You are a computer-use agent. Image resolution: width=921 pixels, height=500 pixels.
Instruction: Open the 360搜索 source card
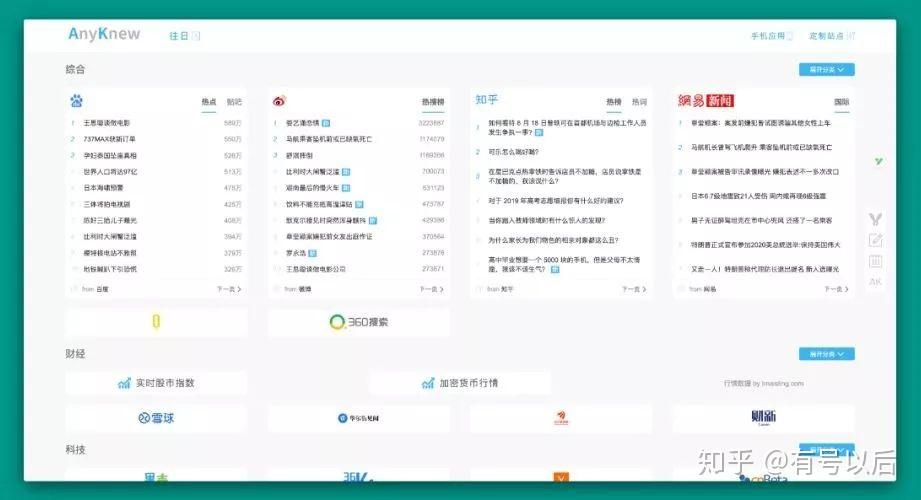[359, 322]
